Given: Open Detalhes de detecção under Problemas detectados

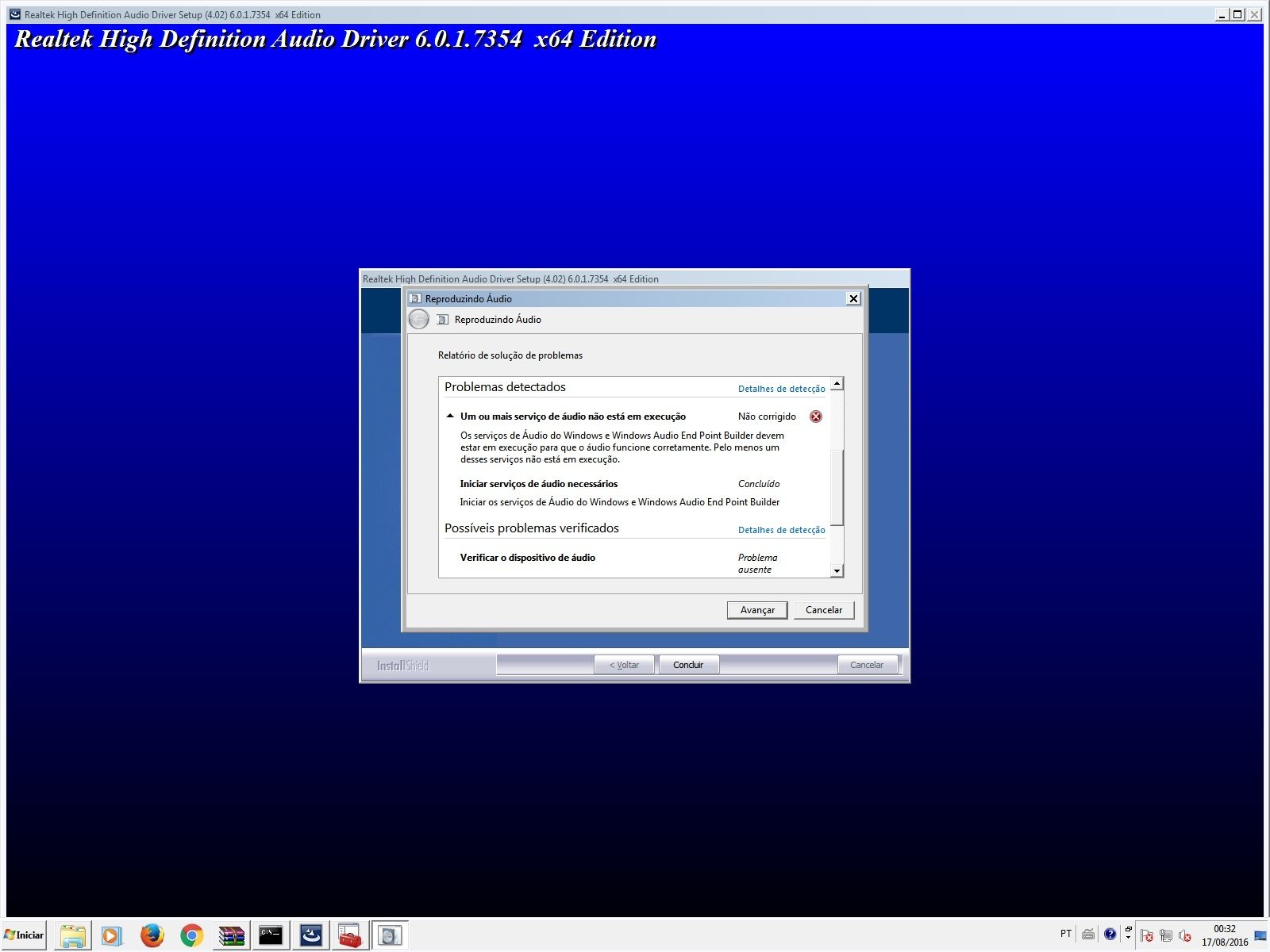Looking at the screenshot, I should coord(781,389).
